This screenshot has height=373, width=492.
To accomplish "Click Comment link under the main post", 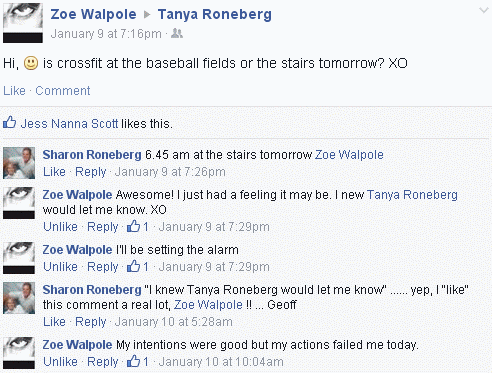I will pos(63,91).
